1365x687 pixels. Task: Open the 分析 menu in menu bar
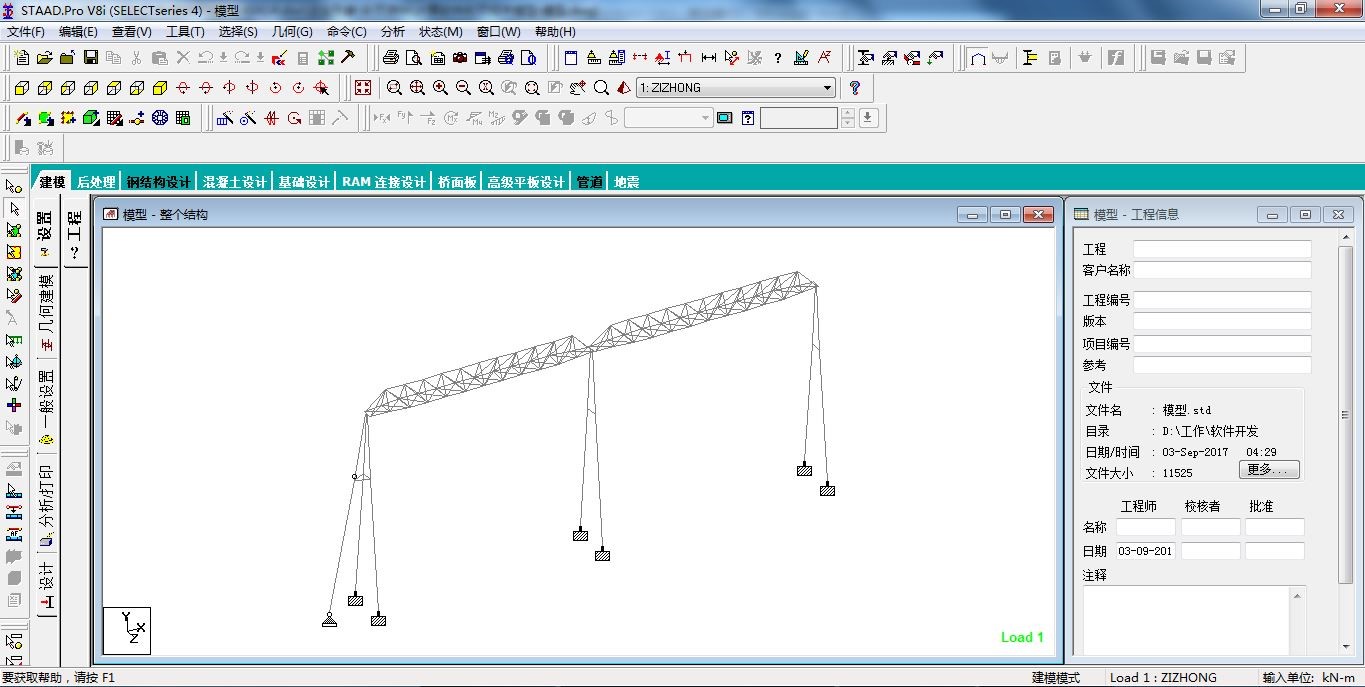[393, 32]
